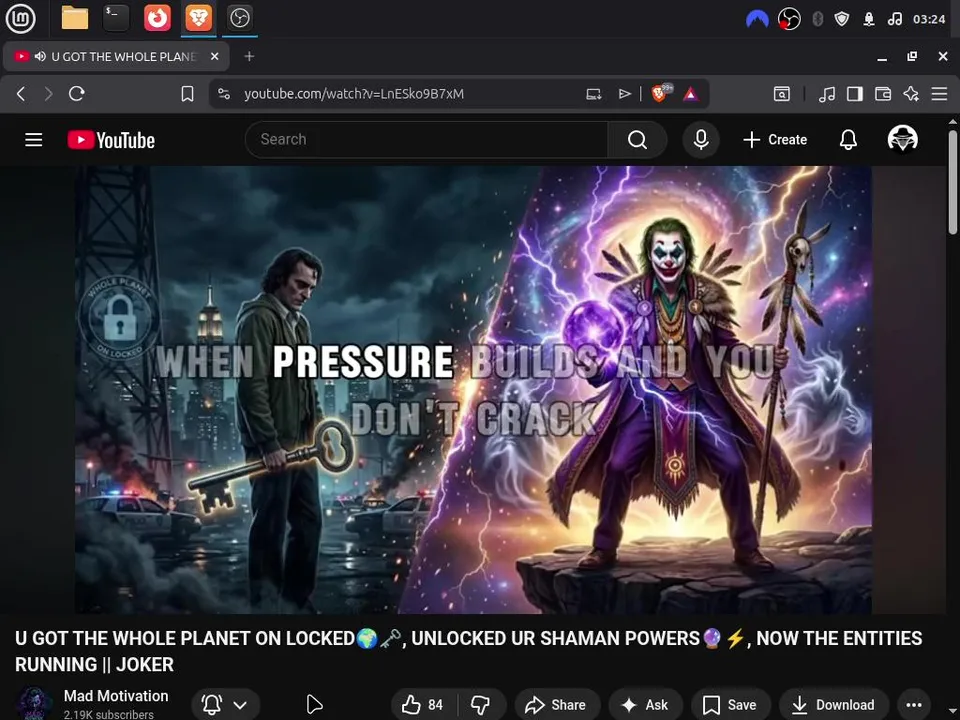
Task: Open Leo AI assistant sparkle icon
Action: tap(911, 94)
